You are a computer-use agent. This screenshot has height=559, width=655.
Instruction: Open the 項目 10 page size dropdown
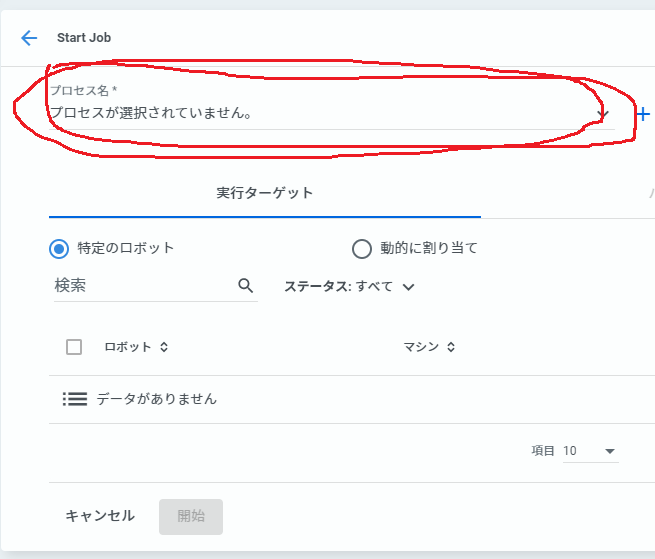tap(591, 451)
